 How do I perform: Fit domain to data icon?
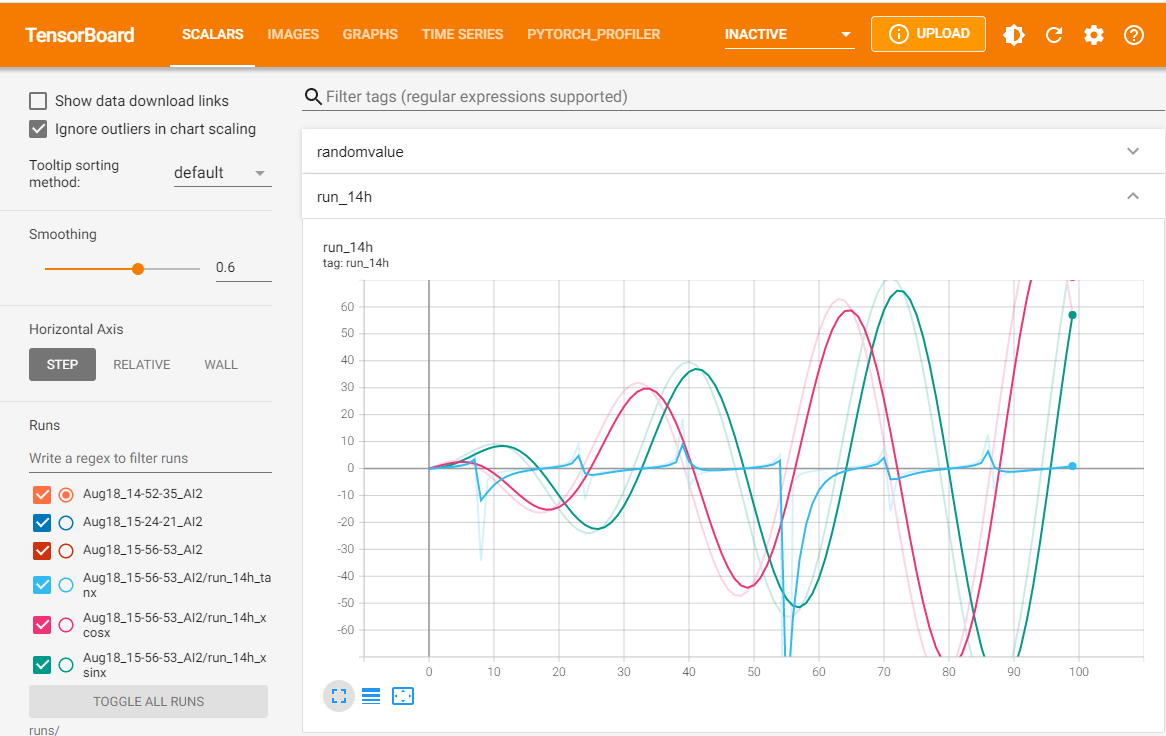coord(403,696)
